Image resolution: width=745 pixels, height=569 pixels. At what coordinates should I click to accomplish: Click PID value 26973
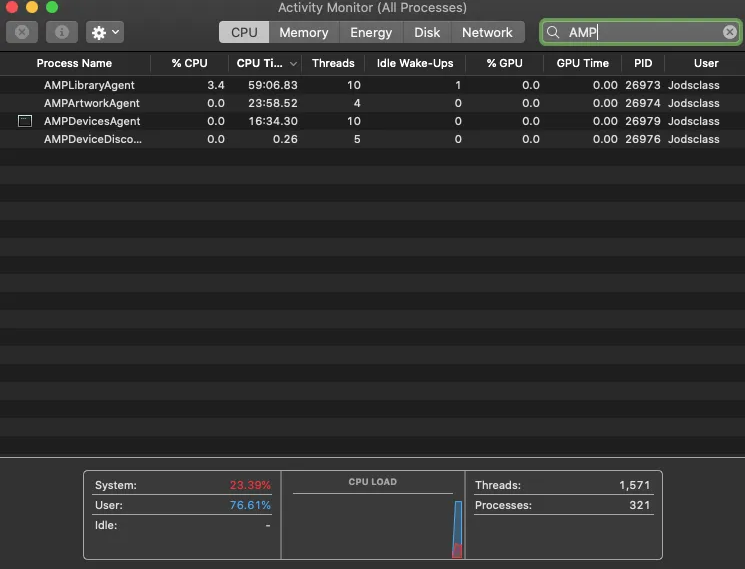[643, 85]
